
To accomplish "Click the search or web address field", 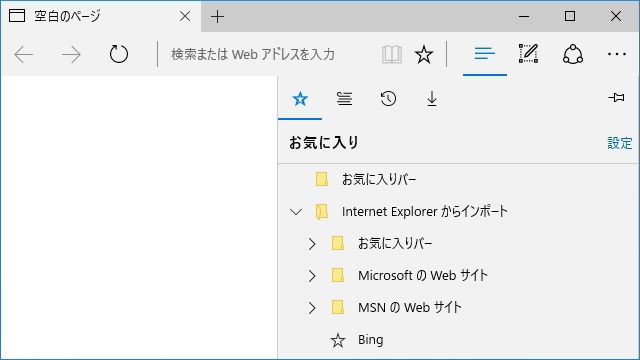I will coord(267,54).
